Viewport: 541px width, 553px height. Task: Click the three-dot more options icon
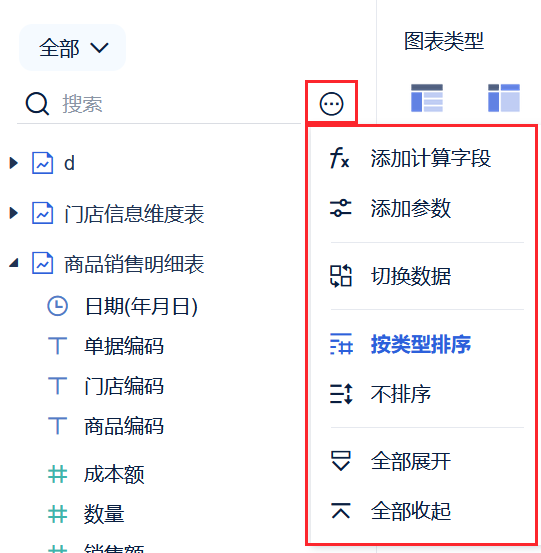tap(331, 104)
